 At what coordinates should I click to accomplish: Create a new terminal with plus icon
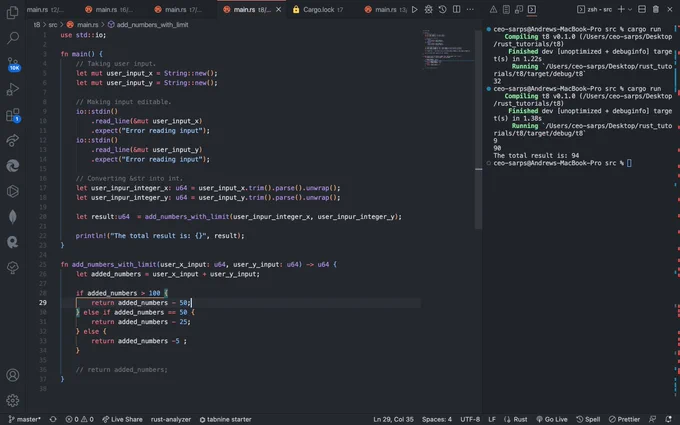[x=621, y=9]
